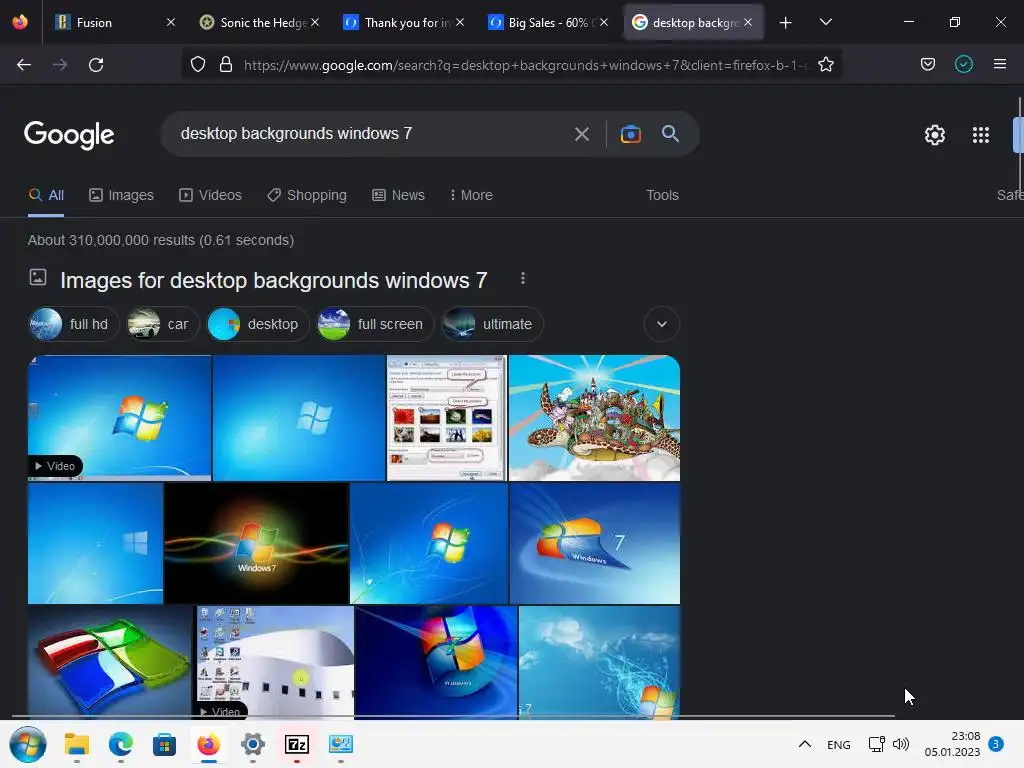Submit search with the magnifier icon
Image resolution: width=1024 pixels, height=768 pixels.
coord(670,135)
